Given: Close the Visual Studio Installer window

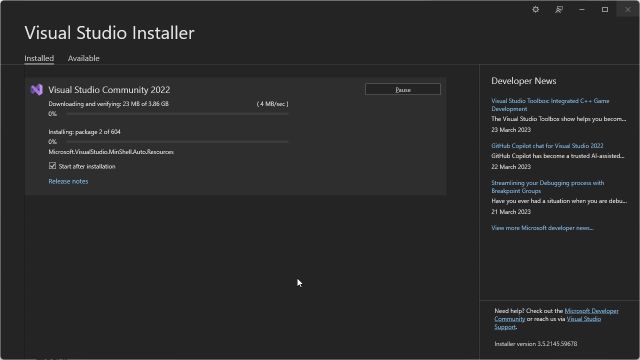Looking at the screenshot, I should (628, 9).
